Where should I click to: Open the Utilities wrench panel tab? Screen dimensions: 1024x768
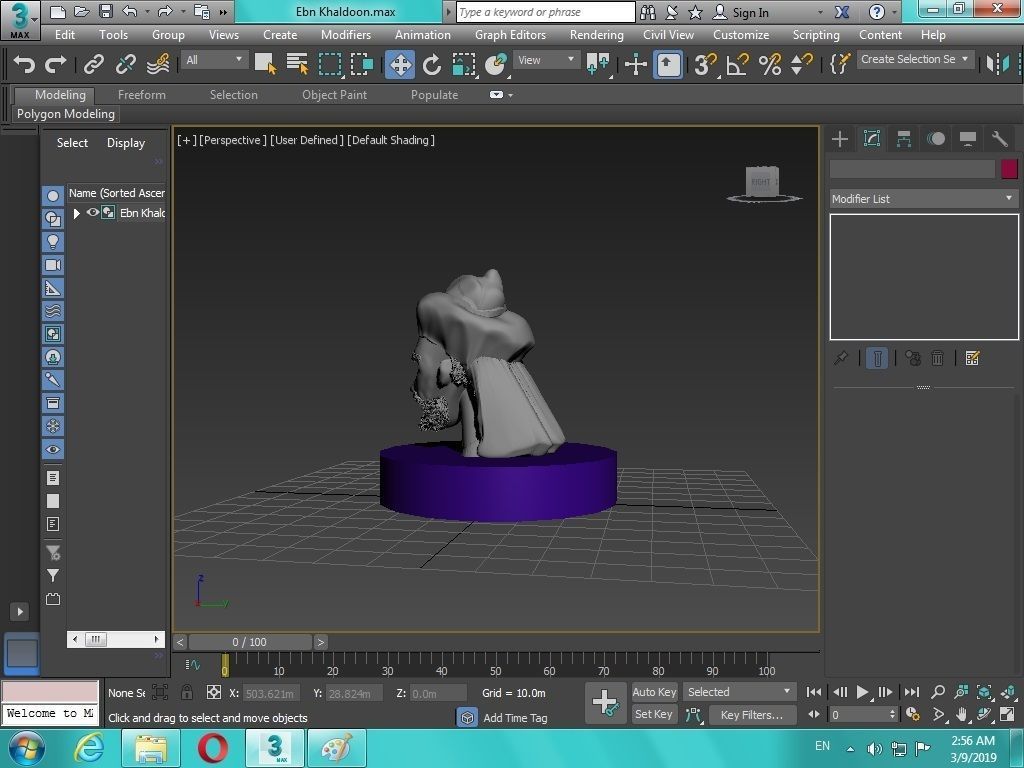(x=1000, y=138)
